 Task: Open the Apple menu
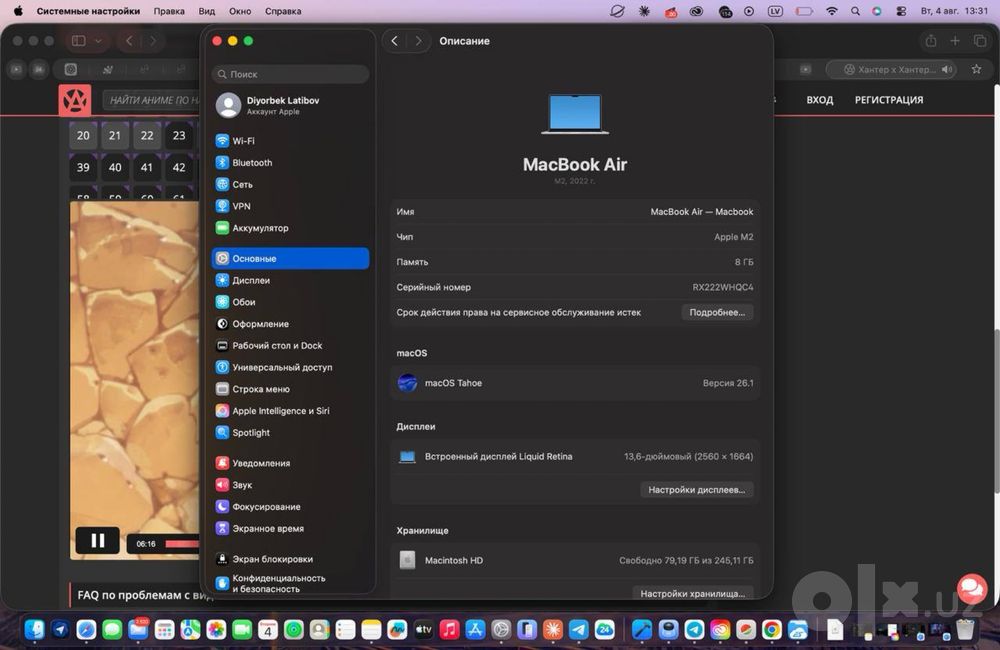click(x=18, y=11)
